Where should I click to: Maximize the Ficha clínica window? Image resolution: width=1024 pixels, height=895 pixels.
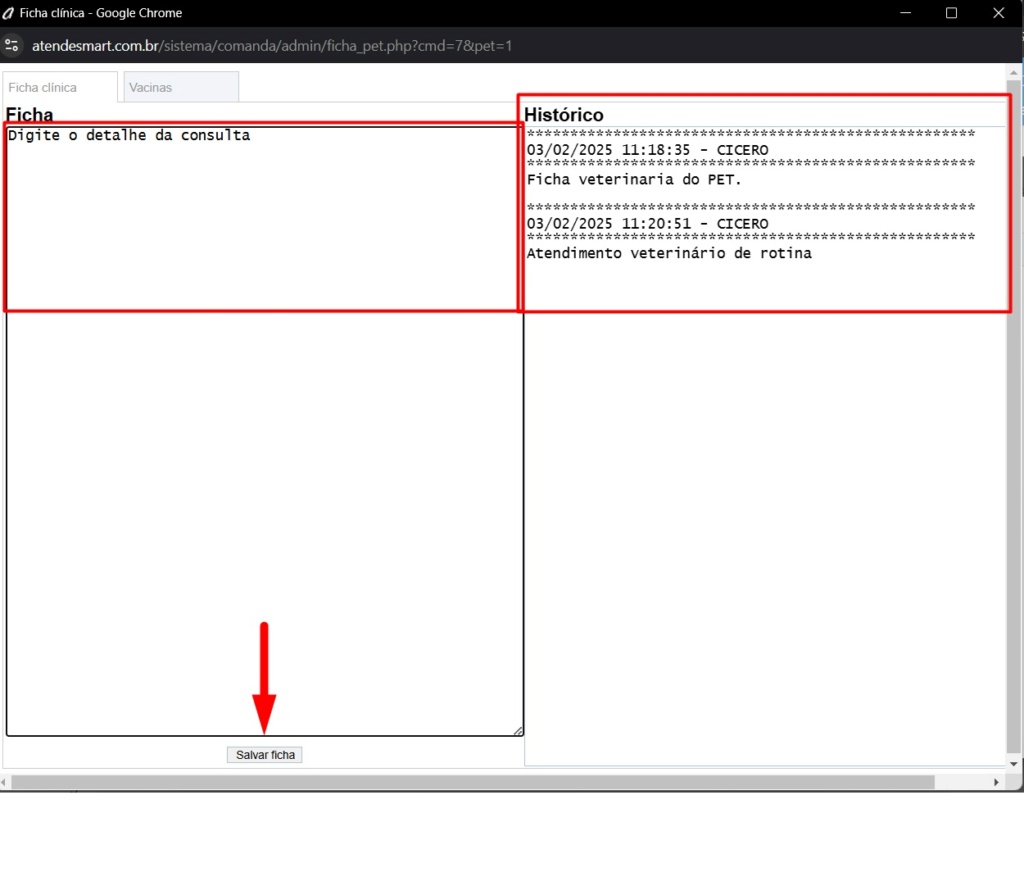pos(951,13)
